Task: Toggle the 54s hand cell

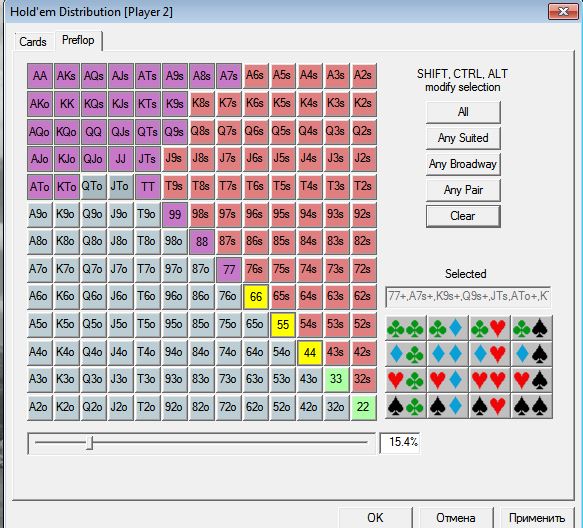Action: click(310, 324)
